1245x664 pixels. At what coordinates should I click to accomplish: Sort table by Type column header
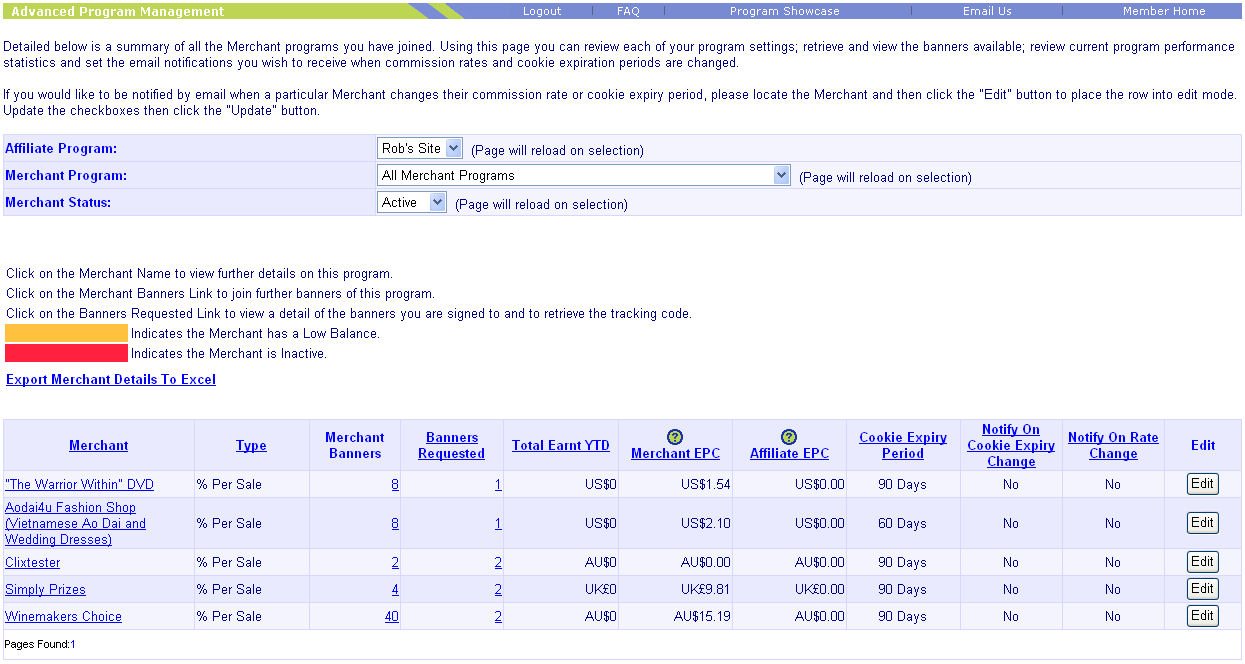click(x=251, y=445)
